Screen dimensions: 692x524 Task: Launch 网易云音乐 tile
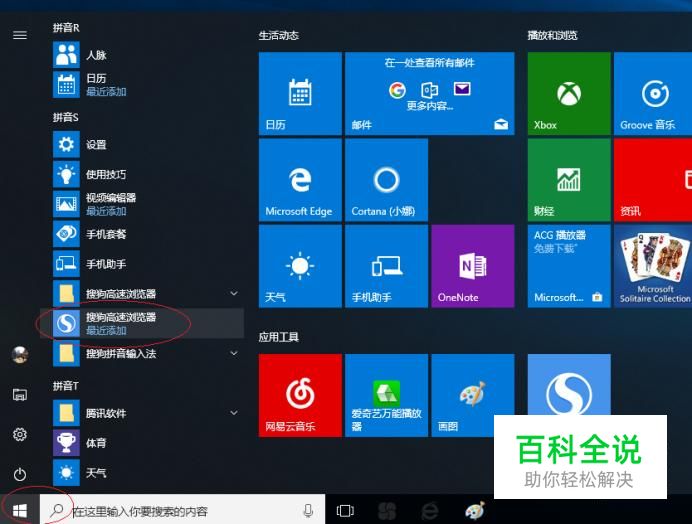coord(300,395)
